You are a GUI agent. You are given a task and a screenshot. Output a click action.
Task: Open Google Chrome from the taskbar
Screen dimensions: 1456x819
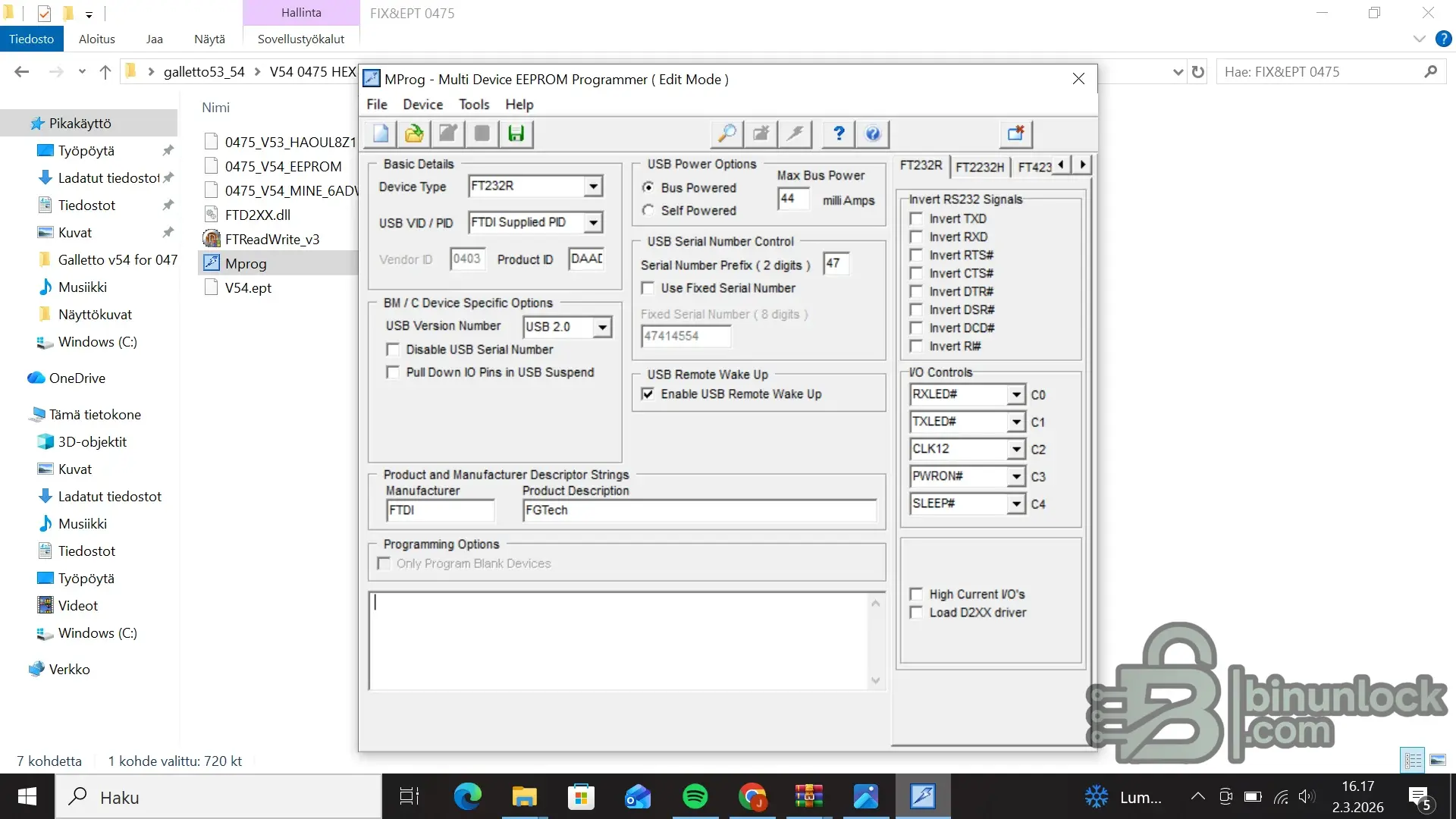[x=752, y=797]
